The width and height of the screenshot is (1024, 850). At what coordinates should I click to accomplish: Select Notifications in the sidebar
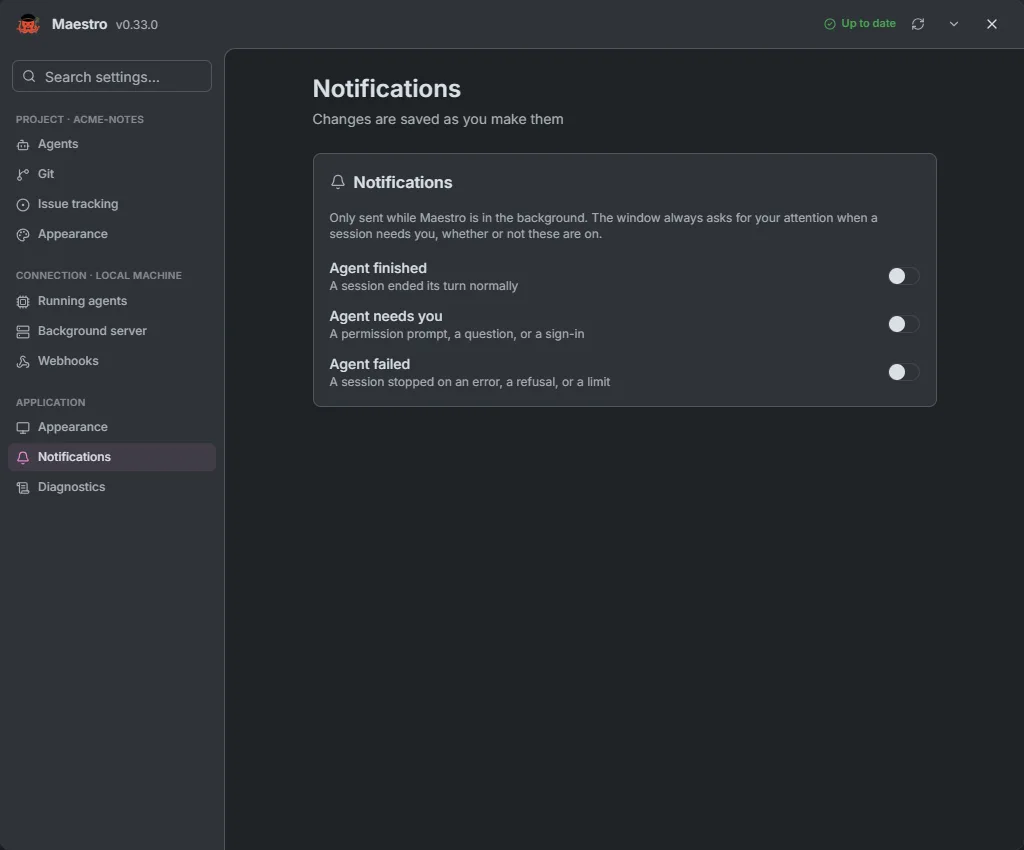tap(112, 457)
